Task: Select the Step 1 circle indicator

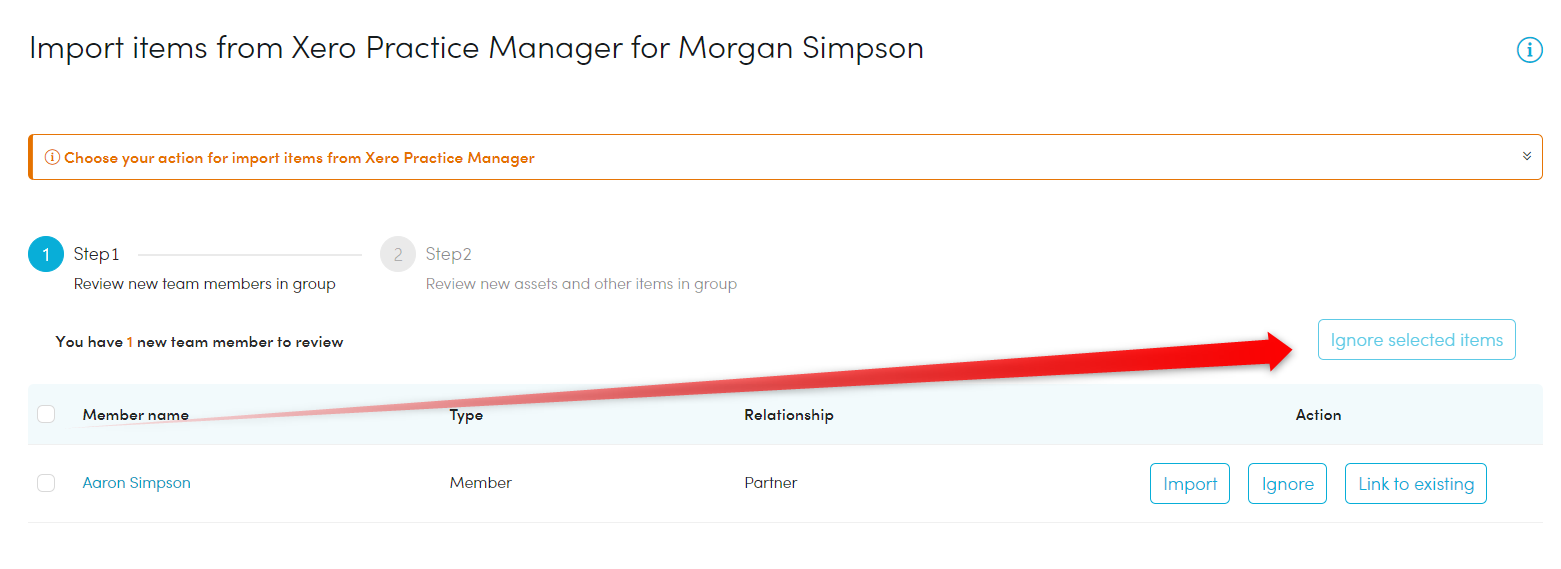Action: point(46,255)
